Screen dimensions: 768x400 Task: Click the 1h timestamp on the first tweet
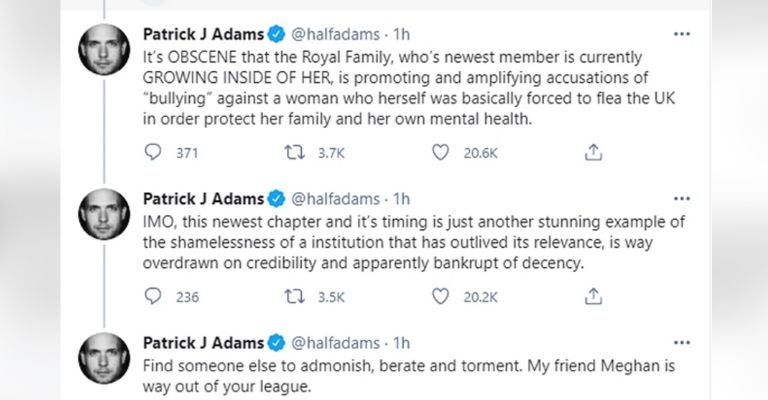point(399,34)
